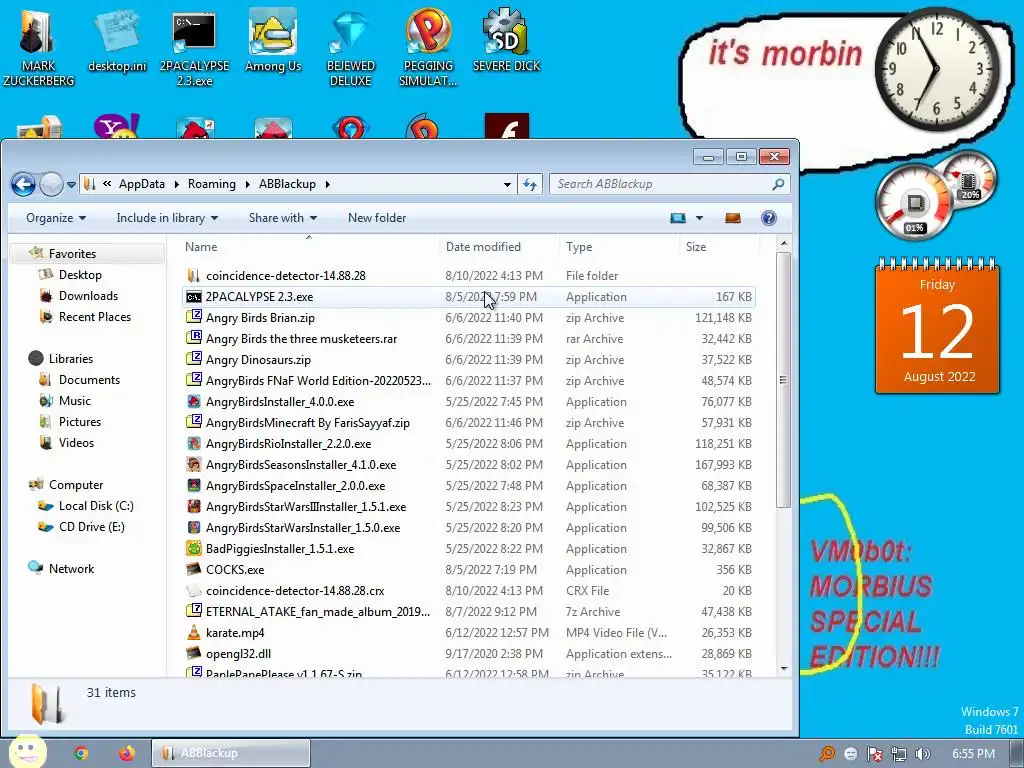Screen dimensions: 1024x768
Task: Go back with the Back arrow button
Action: click(x=24, y=184)
